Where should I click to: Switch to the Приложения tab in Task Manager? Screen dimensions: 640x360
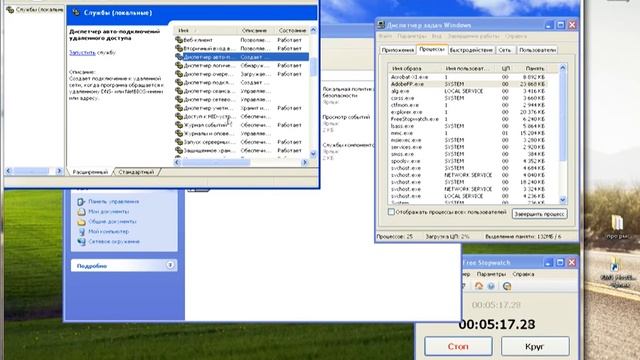point(398,50)
